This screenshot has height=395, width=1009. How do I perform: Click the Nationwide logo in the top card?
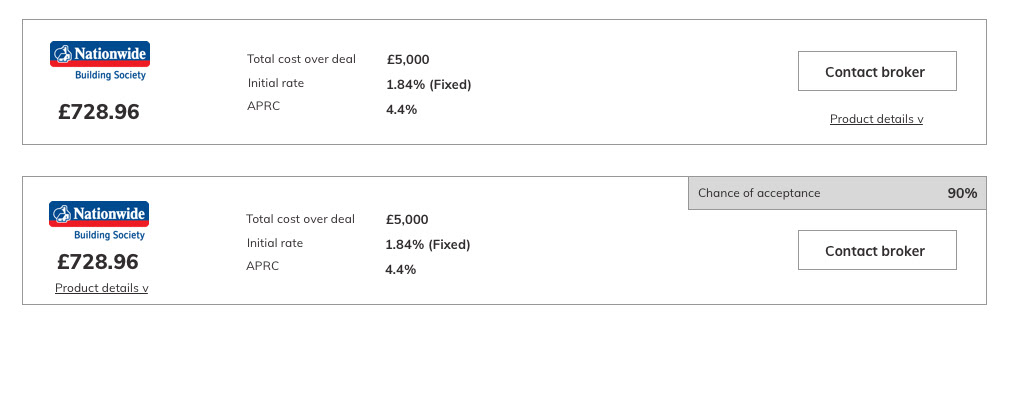[100, 61]
